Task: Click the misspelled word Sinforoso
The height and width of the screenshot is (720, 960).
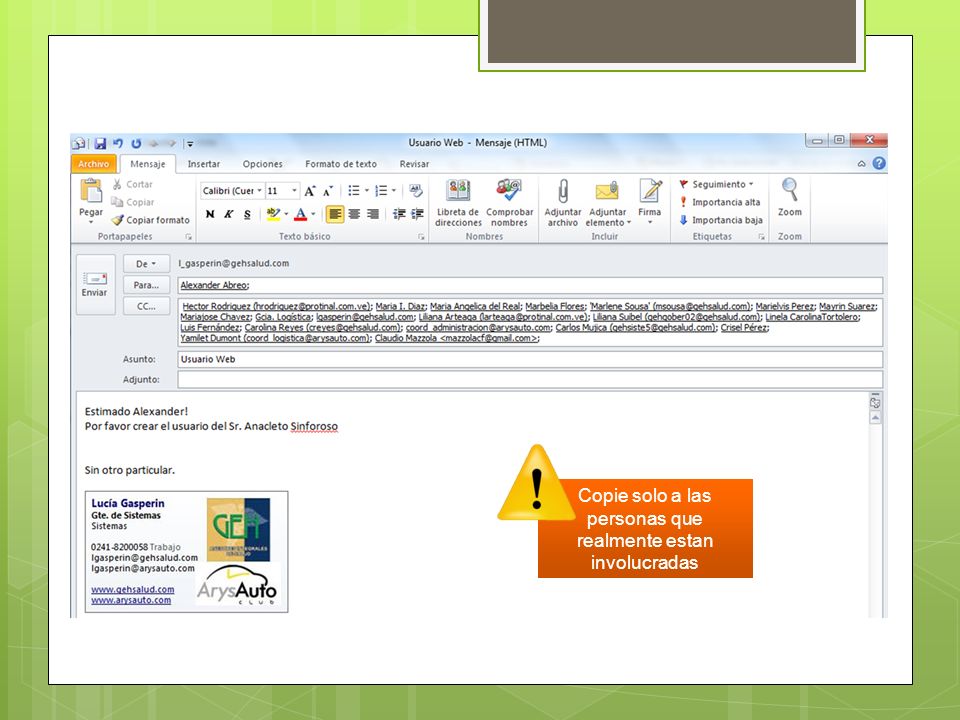Action: tap(314, 426)
